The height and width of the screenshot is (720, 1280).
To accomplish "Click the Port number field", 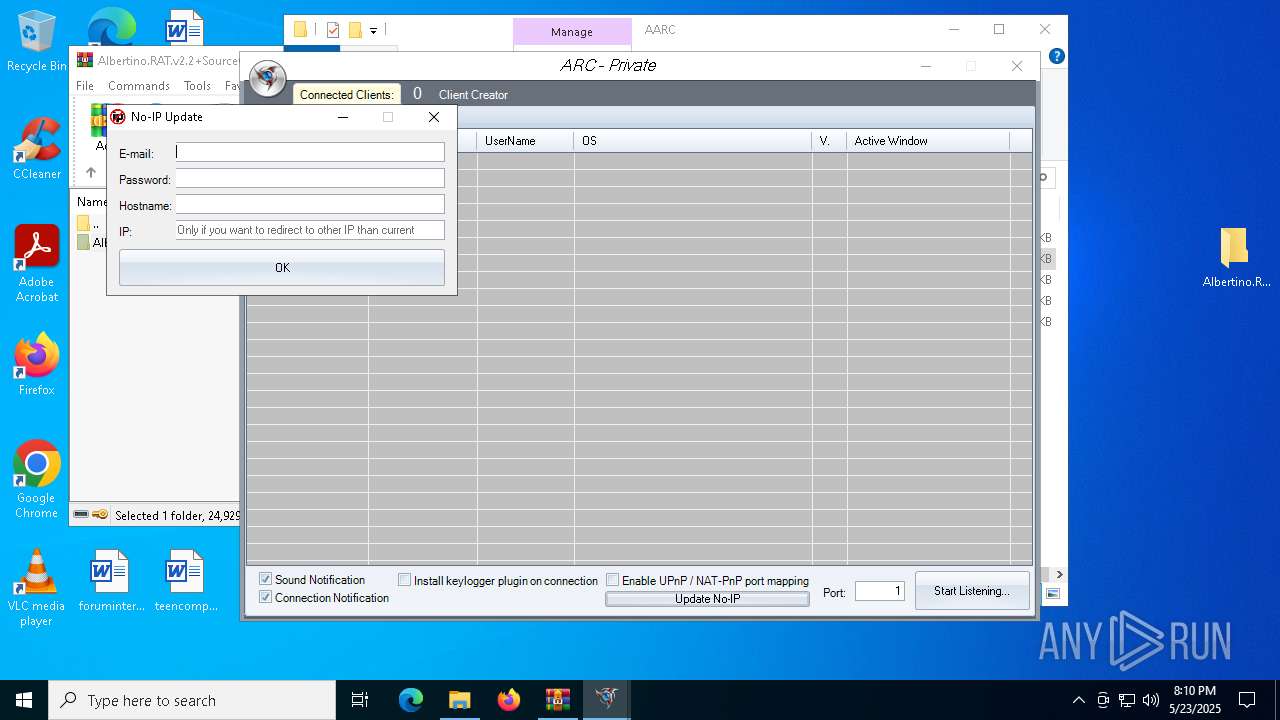I will point(880,591).
